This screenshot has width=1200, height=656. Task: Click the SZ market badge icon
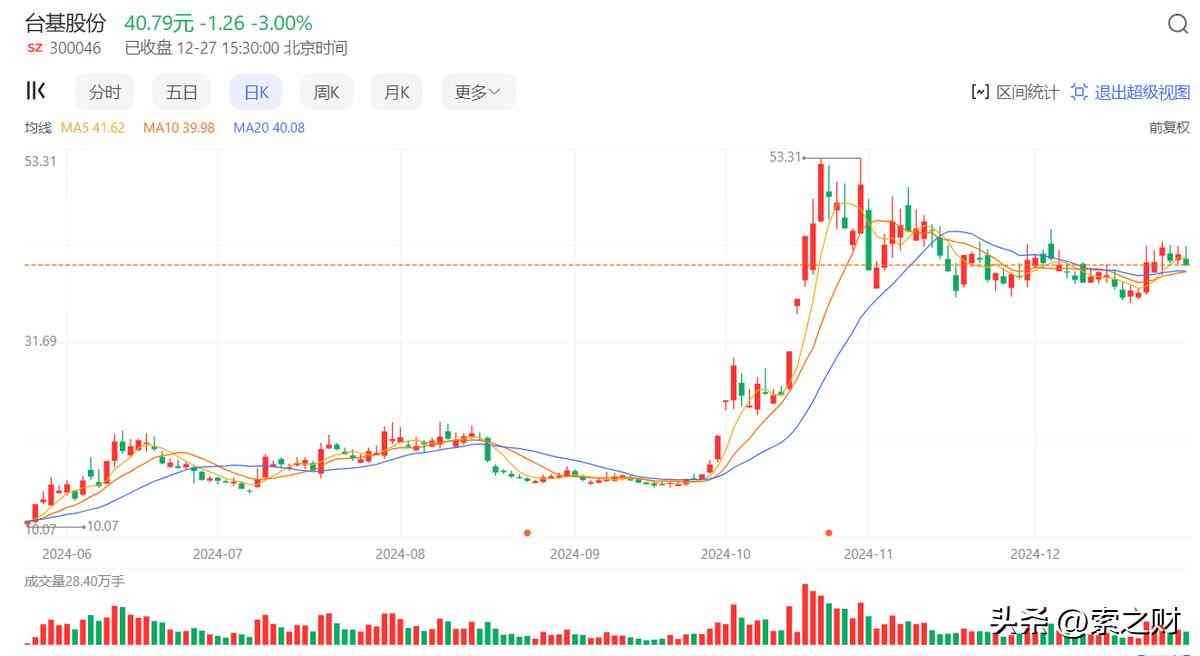(x=35, y=48)
